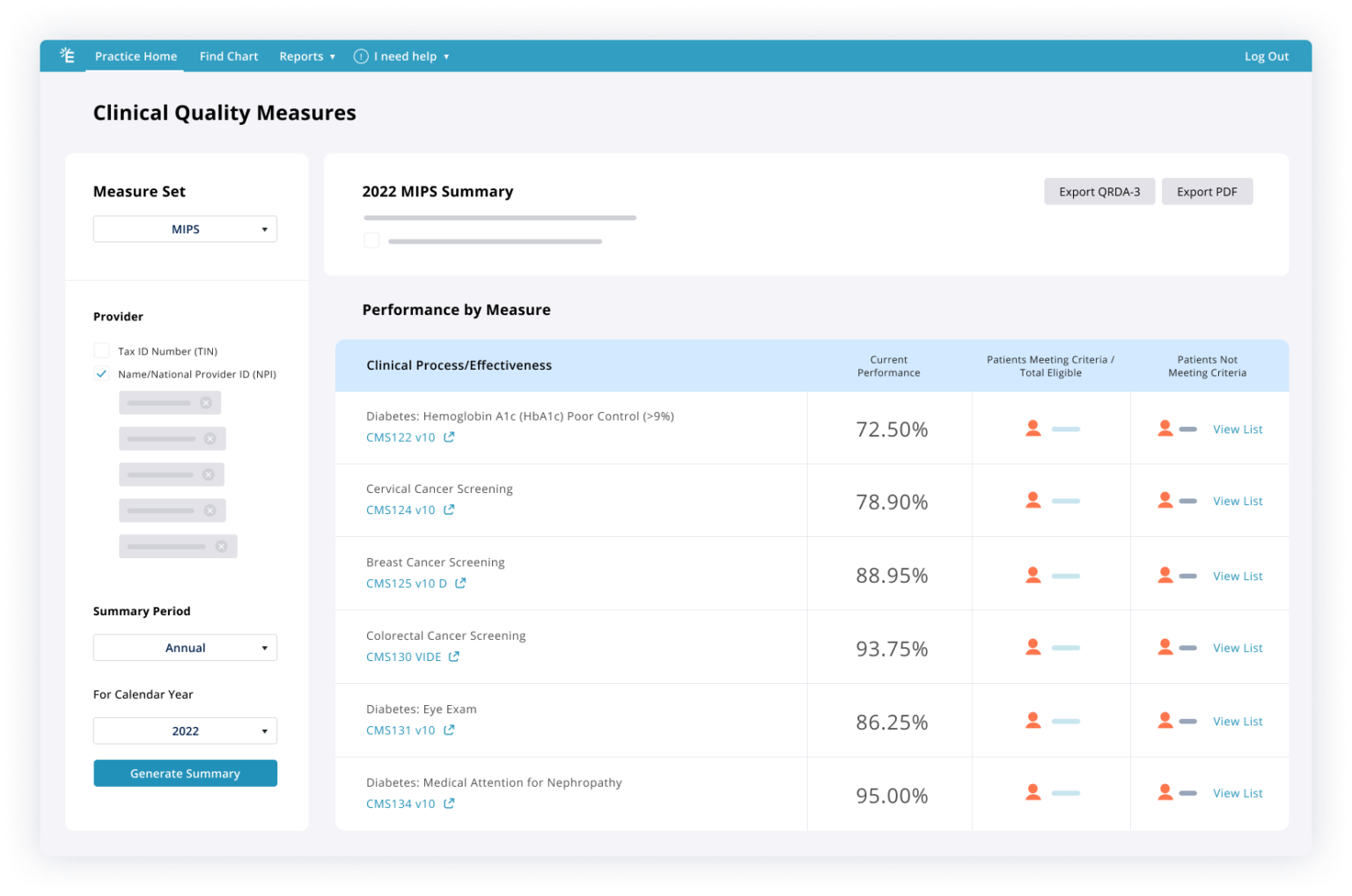Screen dimensions: 1352x896
Task: Open the Summary Period Annual dropdown
Action: click(x=185, y=647)
